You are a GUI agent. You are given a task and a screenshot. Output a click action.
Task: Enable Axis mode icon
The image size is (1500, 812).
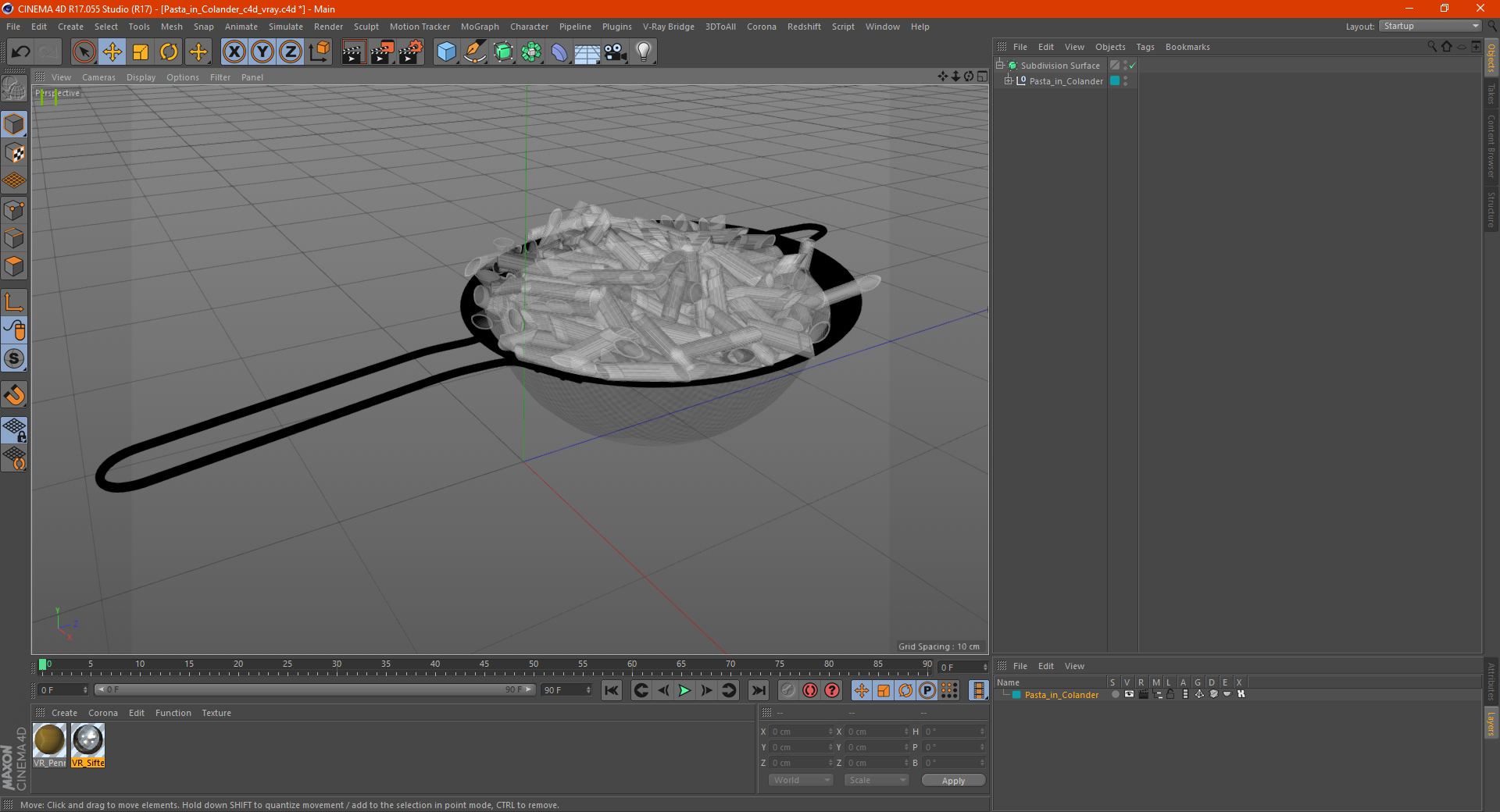pos(14,302)
